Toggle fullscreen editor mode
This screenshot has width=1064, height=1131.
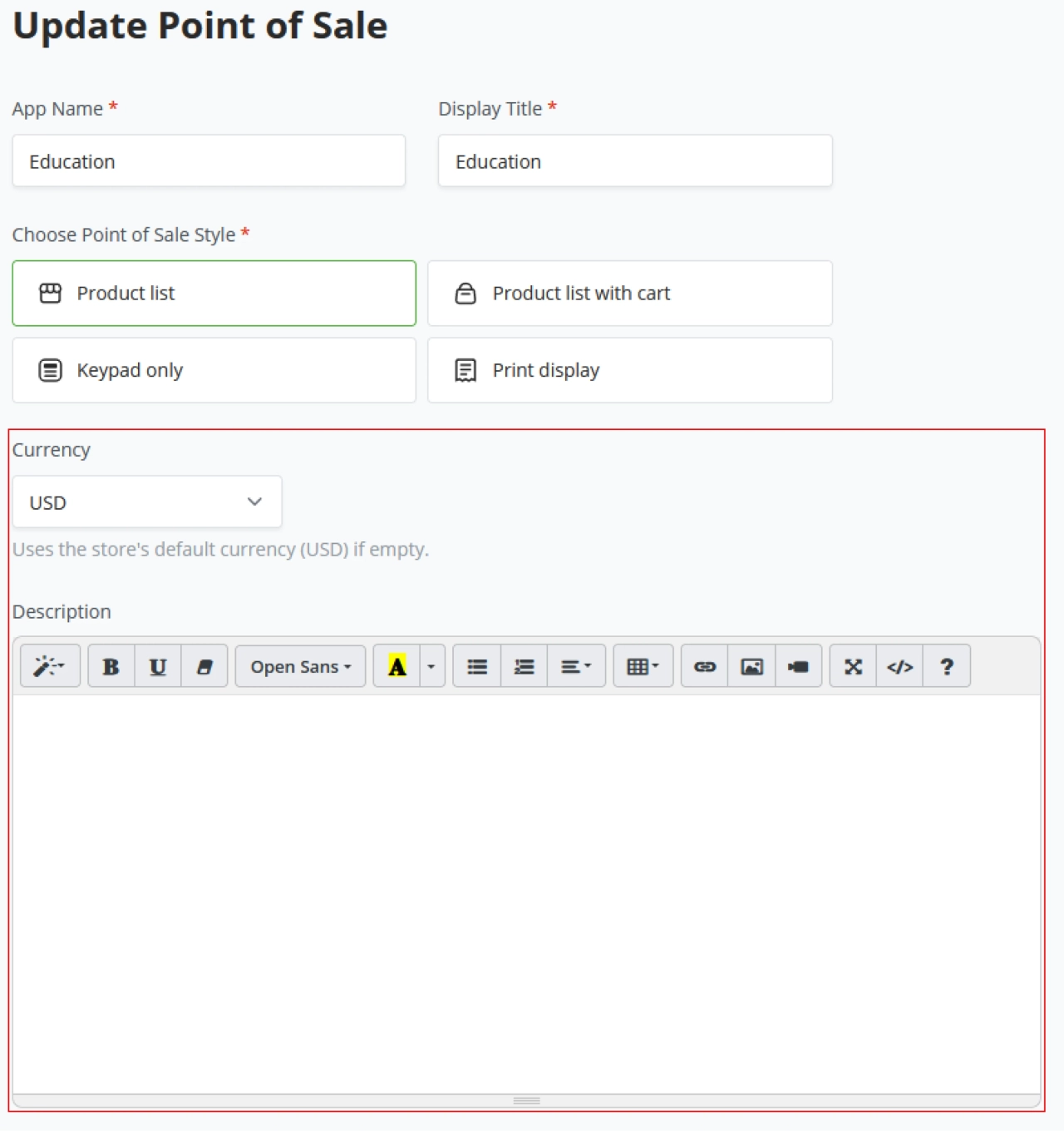853,667
